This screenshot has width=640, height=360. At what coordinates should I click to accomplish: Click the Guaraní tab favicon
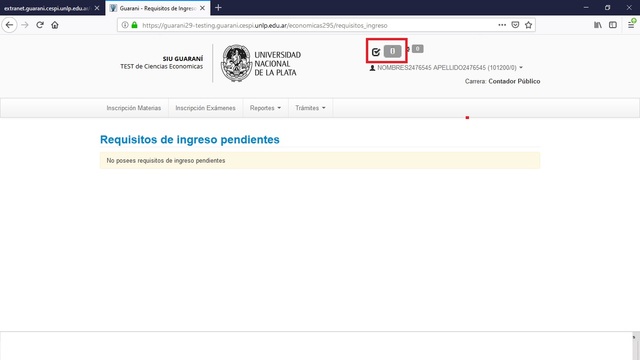click(x=113, y=8)
